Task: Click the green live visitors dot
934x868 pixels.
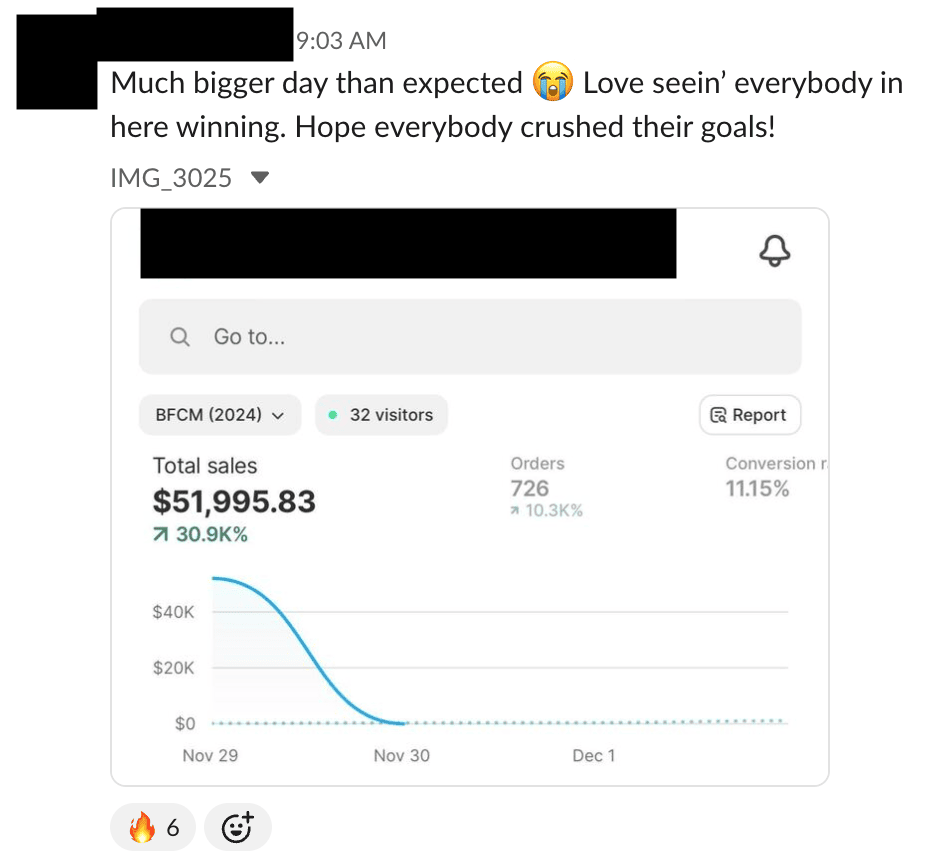Action: (333, 415)
